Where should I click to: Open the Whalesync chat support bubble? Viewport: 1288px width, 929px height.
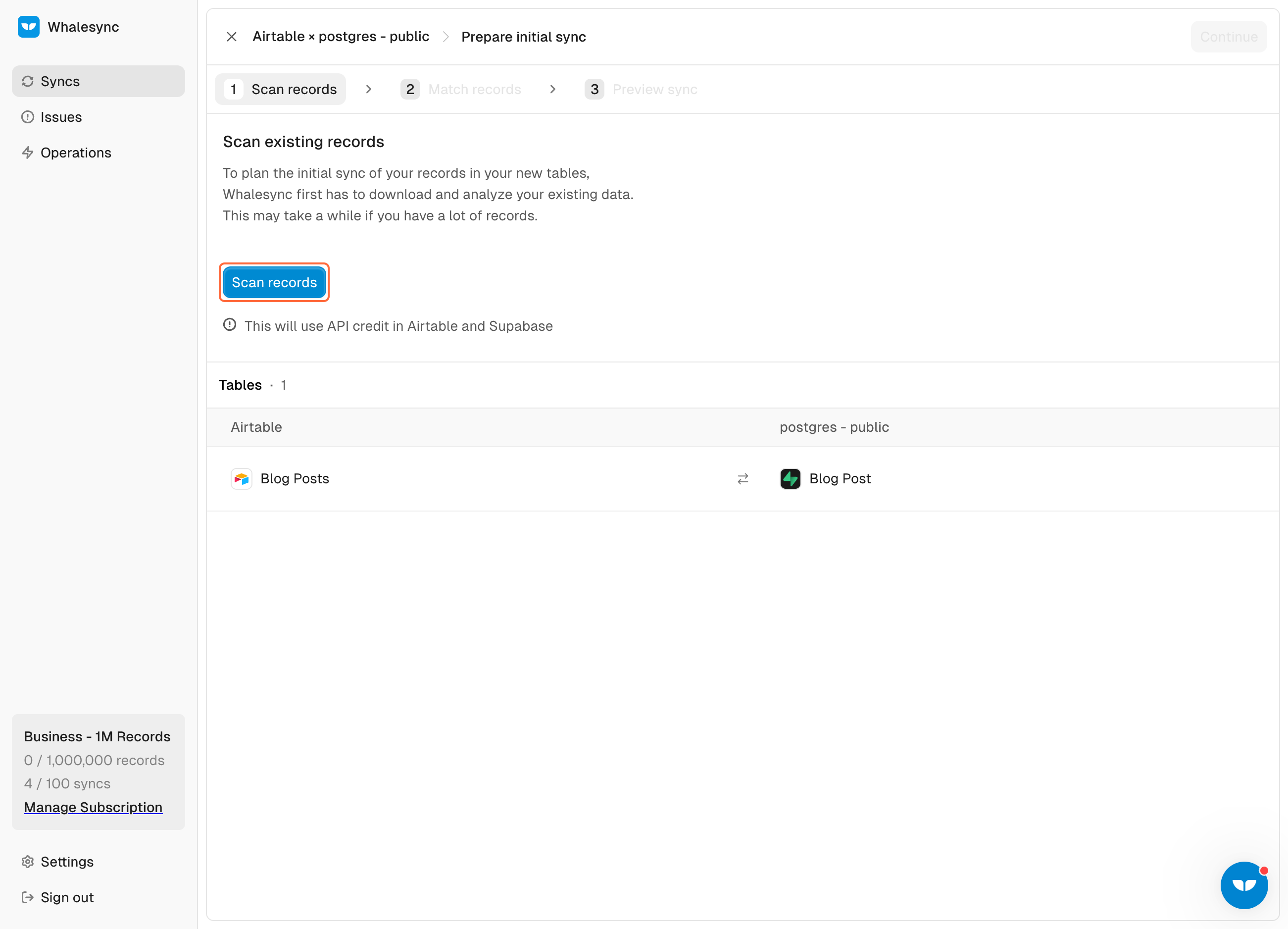1244,885
